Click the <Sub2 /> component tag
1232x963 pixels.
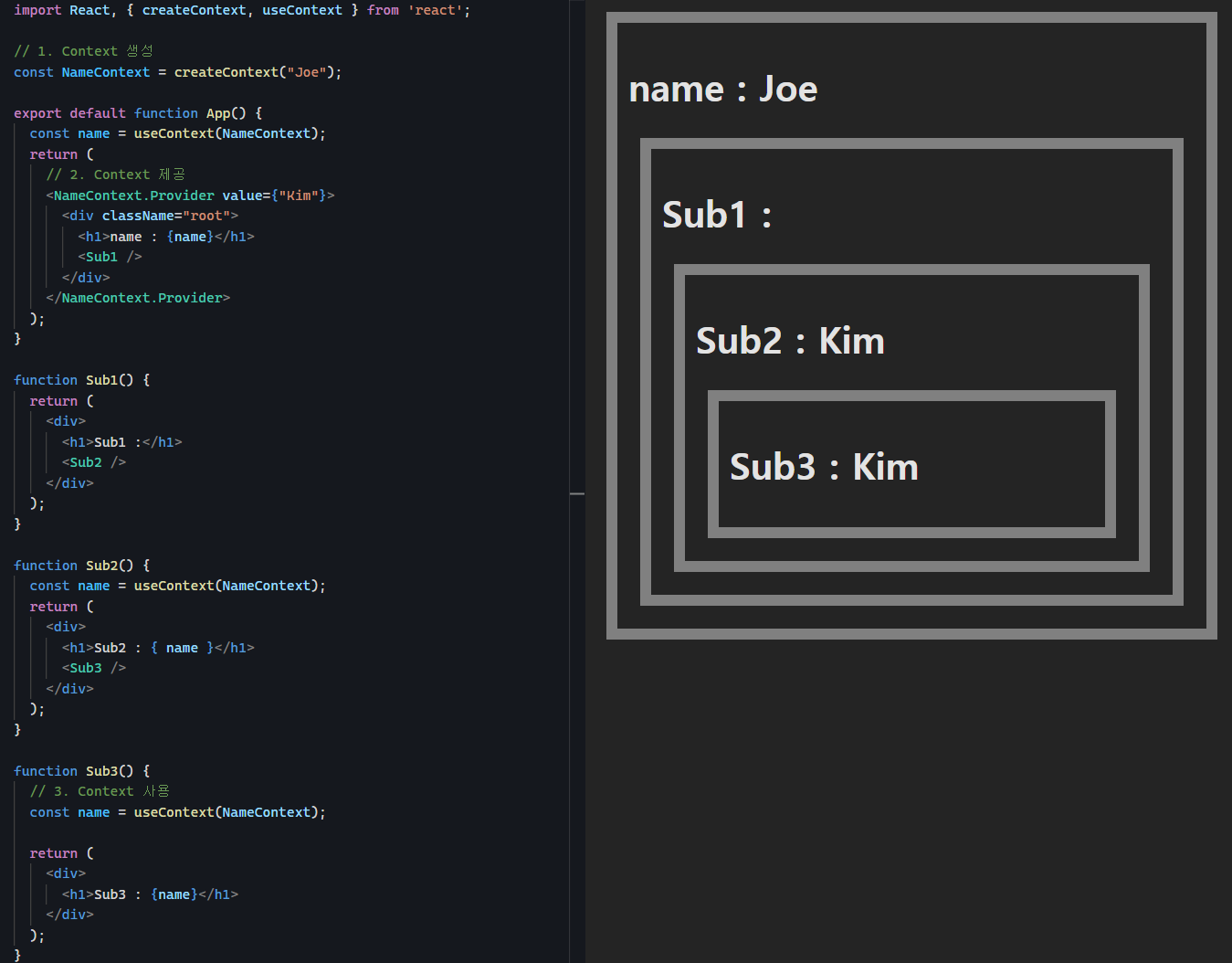[94, 462]
